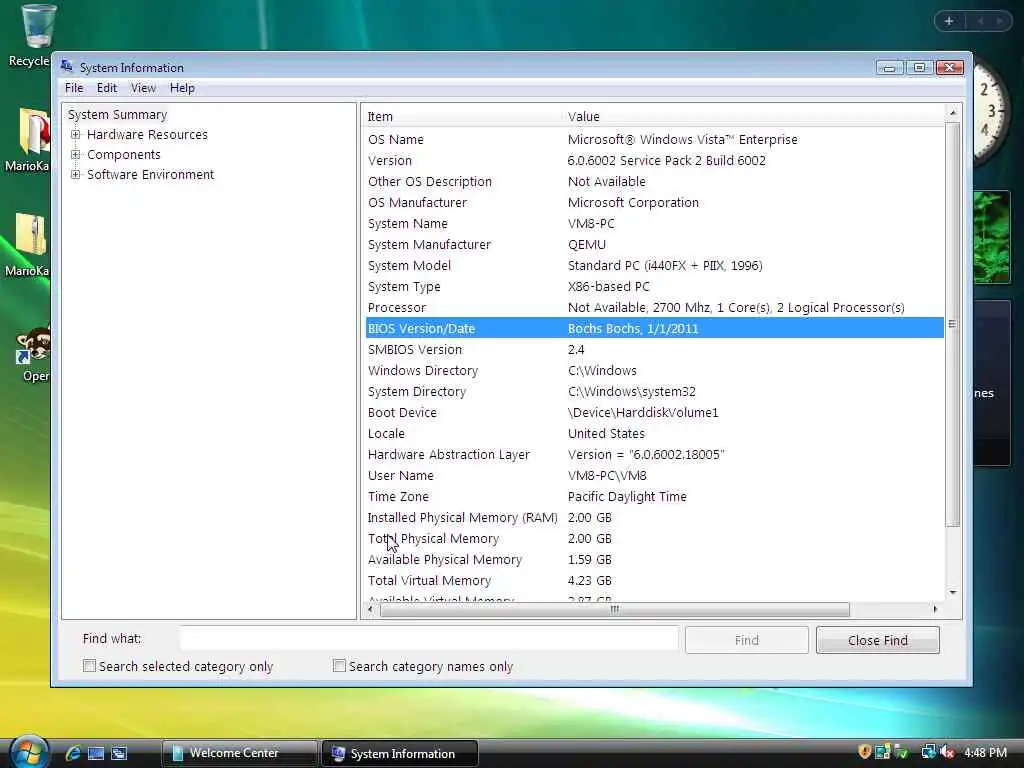Select the top MarioKa folder on the desktop
Screen dimensions: 1024x768
27,140
